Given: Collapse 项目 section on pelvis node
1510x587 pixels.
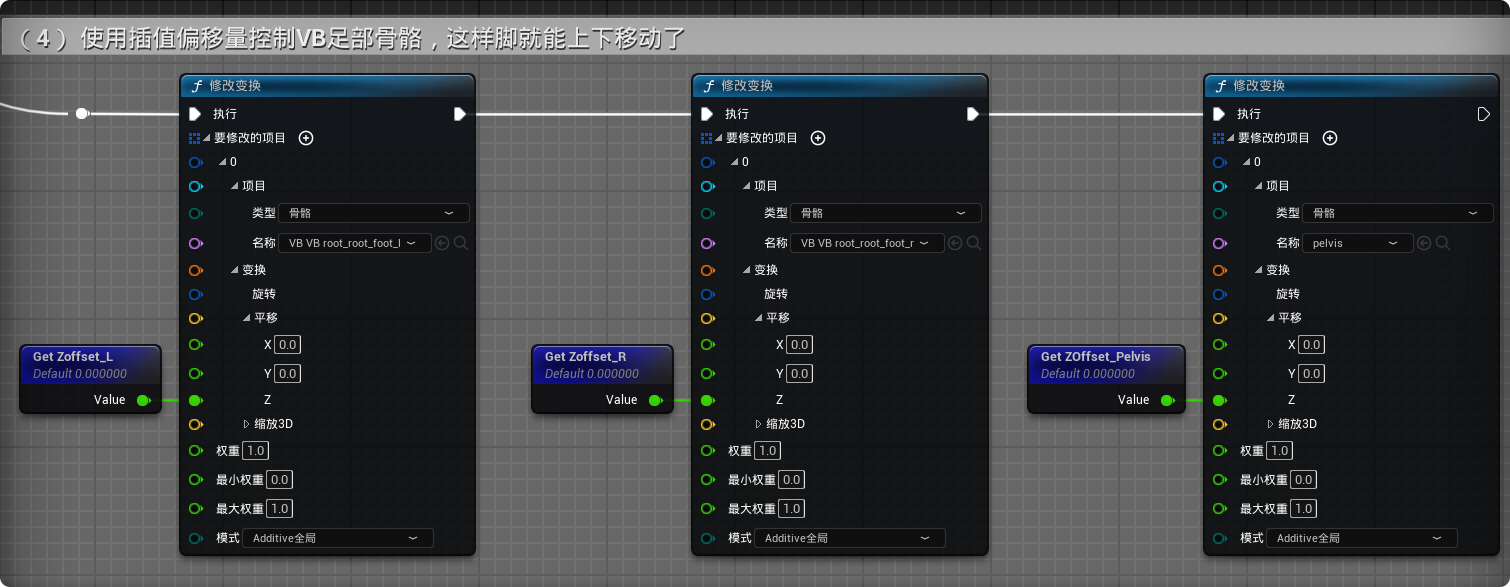Looking at the screenshot, I should click(1259, 186).
